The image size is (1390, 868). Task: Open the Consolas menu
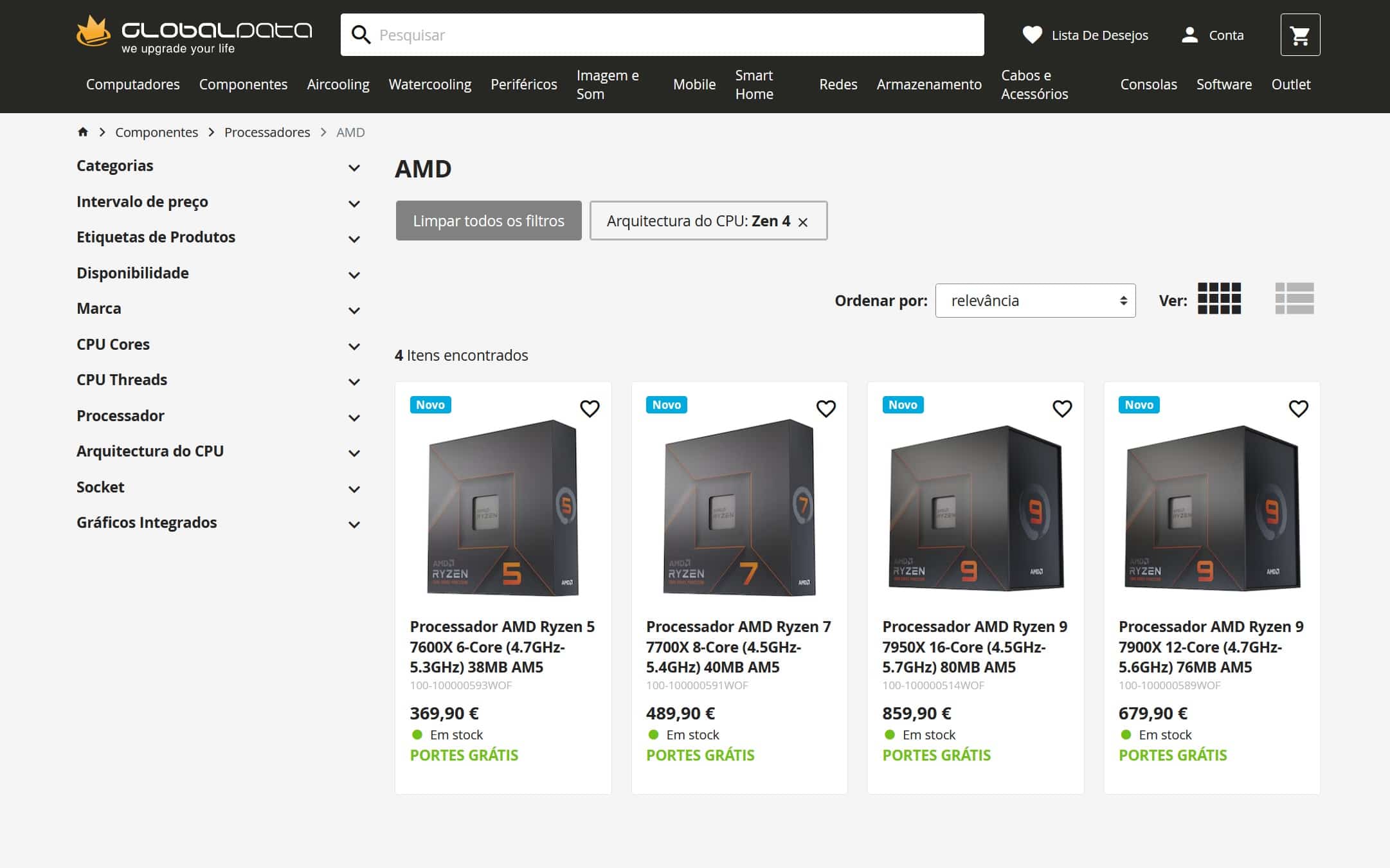pyautogui.click(x=1148, y=84)
